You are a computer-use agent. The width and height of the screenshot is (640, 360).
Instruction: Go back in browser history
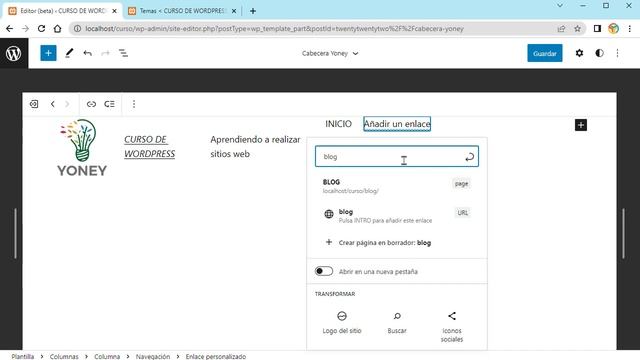pos(9,29)
